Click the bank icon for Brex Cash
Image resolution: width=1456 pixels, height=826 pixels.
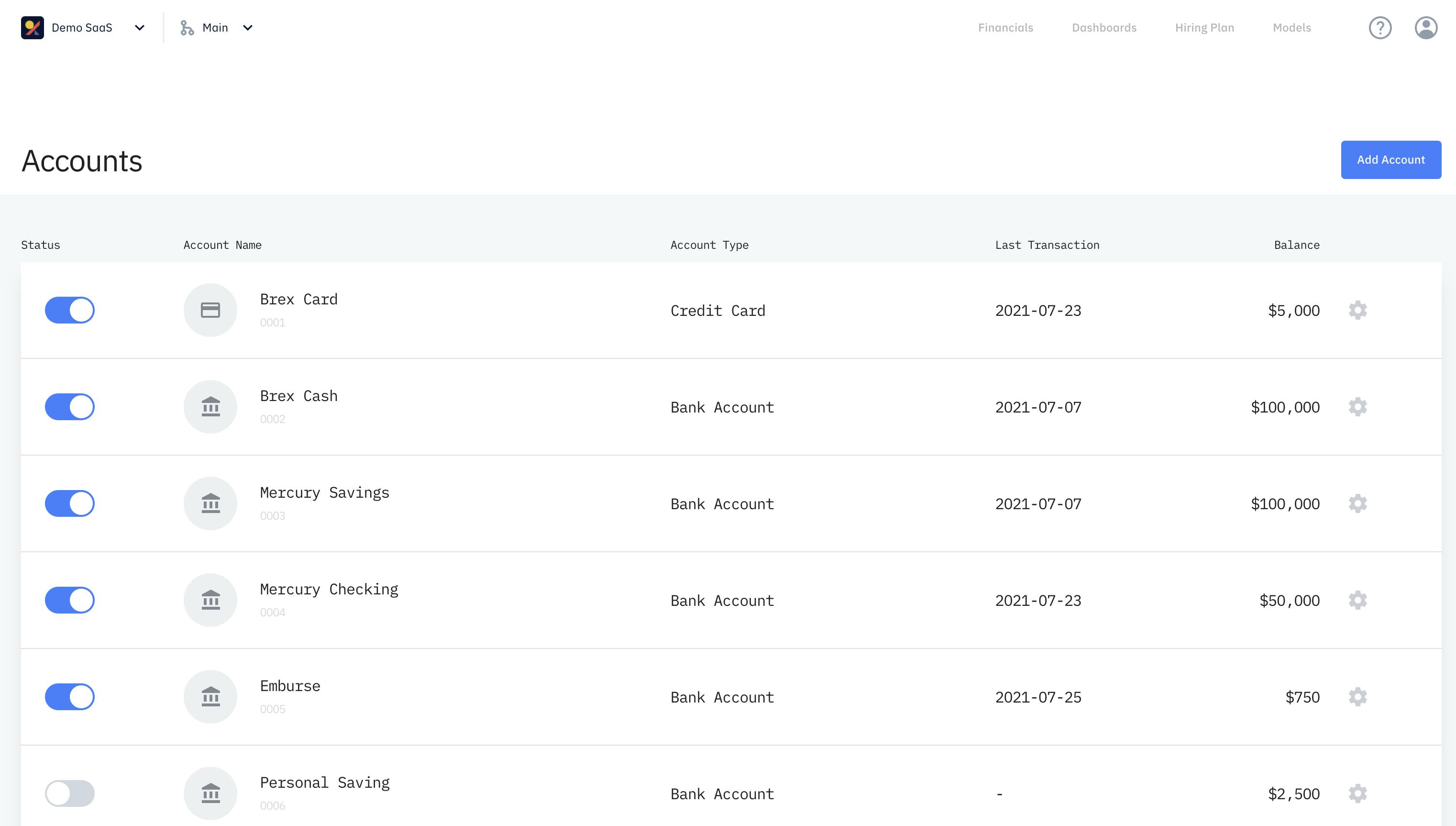210,407
